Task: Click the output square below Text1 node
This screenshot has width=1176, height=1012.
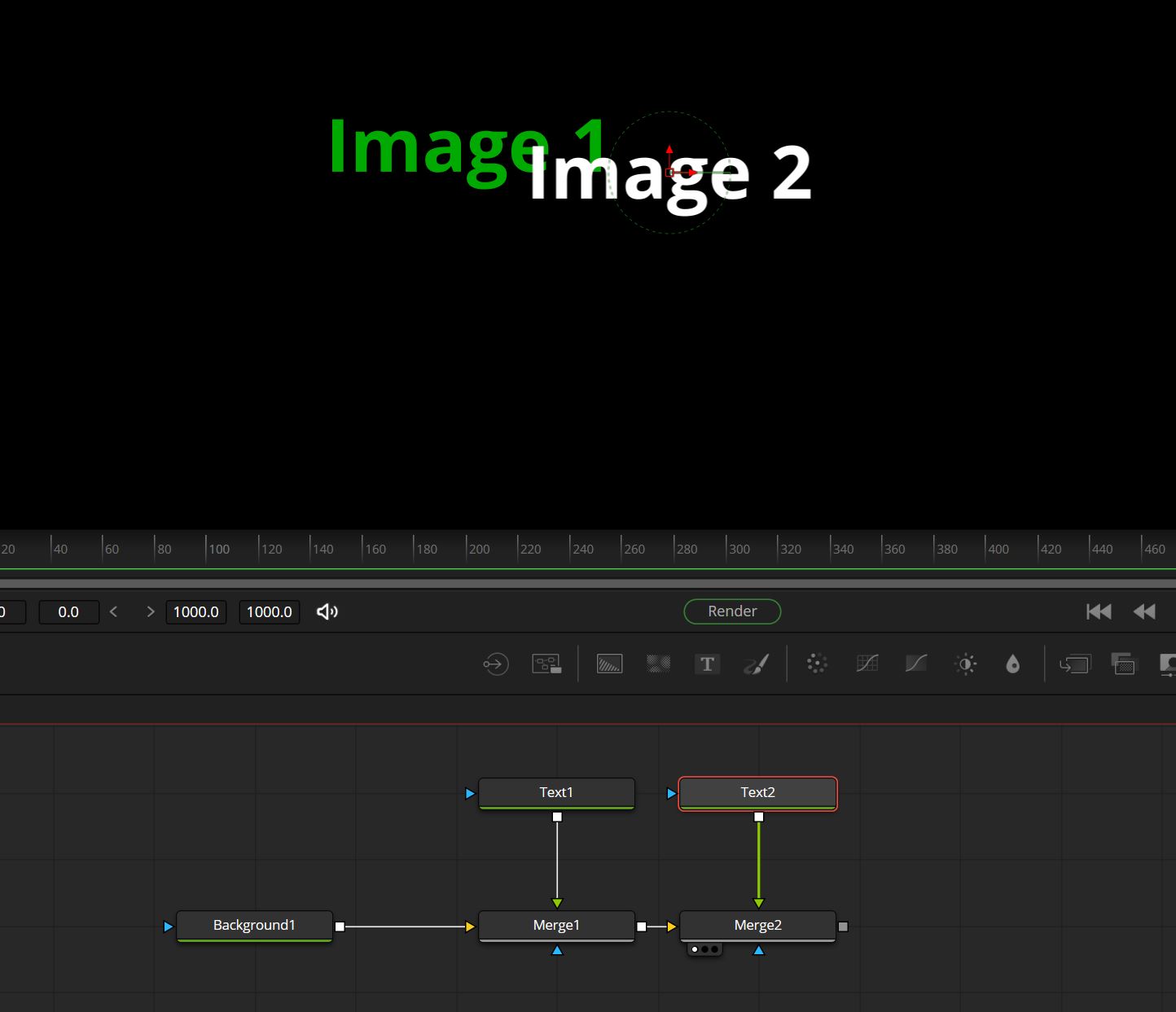Action: click(557, 817)
